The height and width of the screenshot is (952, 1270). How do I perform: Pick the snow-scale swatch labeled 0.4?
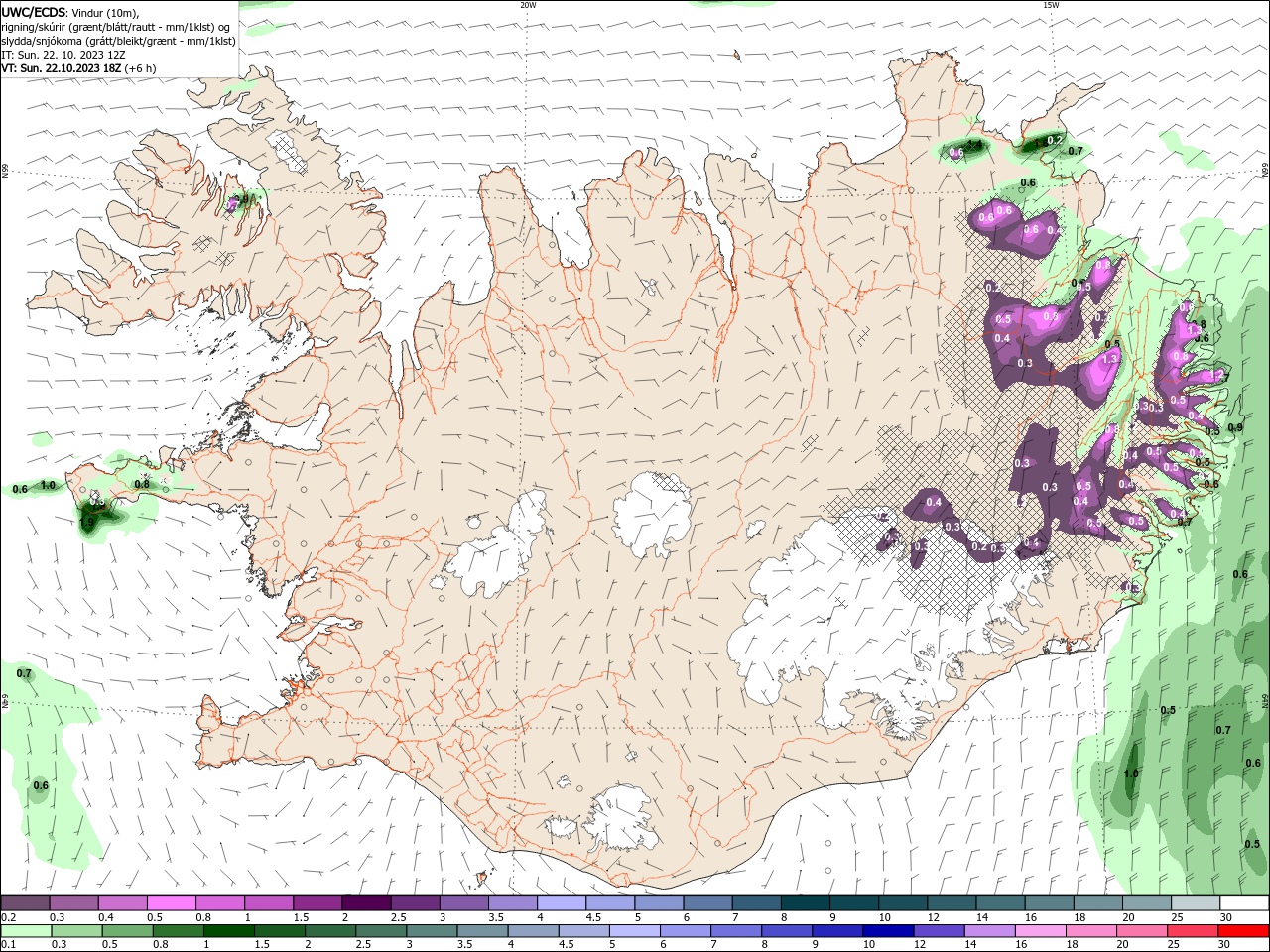(123, 903)
